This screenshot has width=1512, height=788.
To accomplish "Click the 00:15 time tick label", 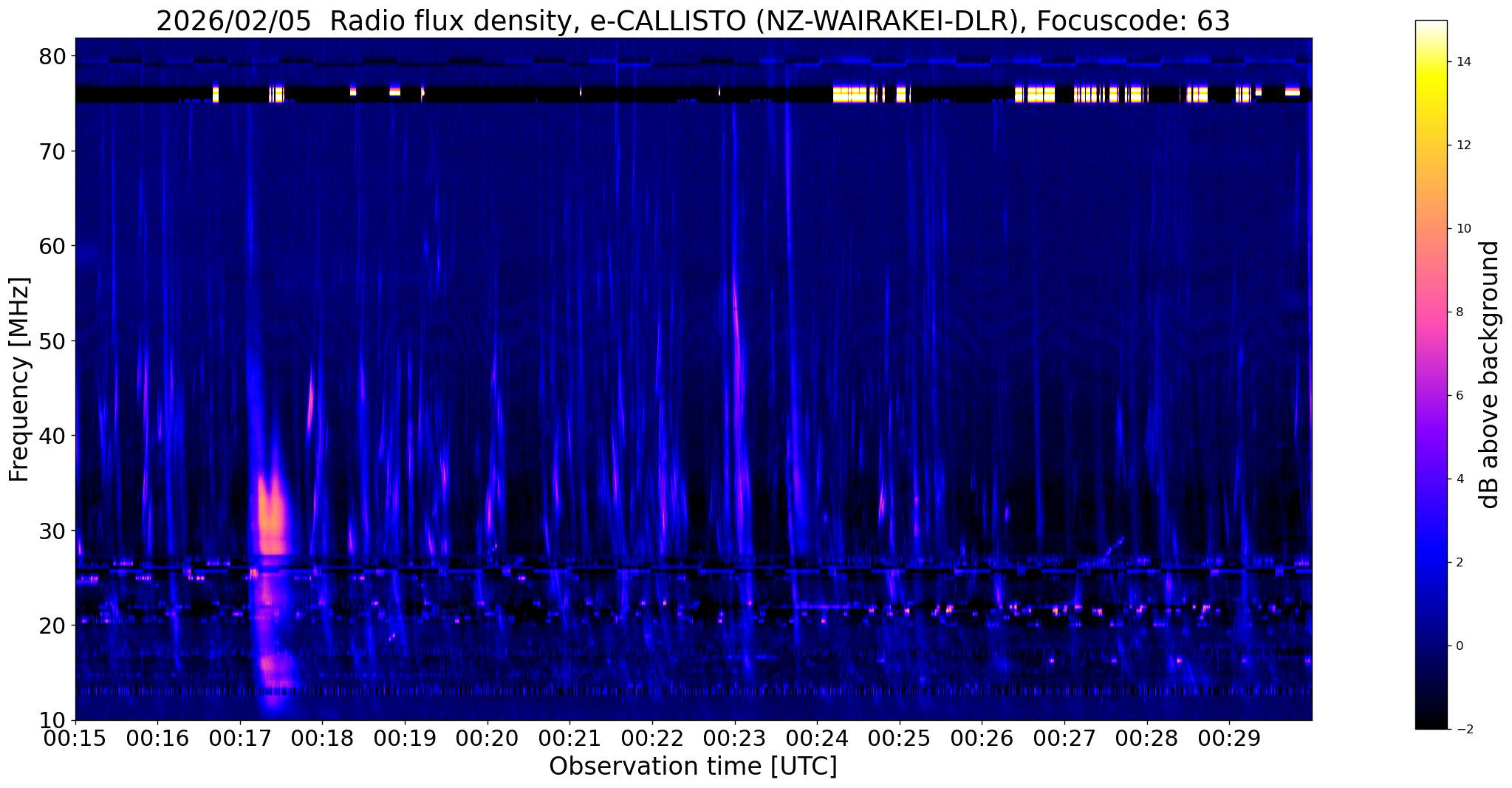I will 75,738.
